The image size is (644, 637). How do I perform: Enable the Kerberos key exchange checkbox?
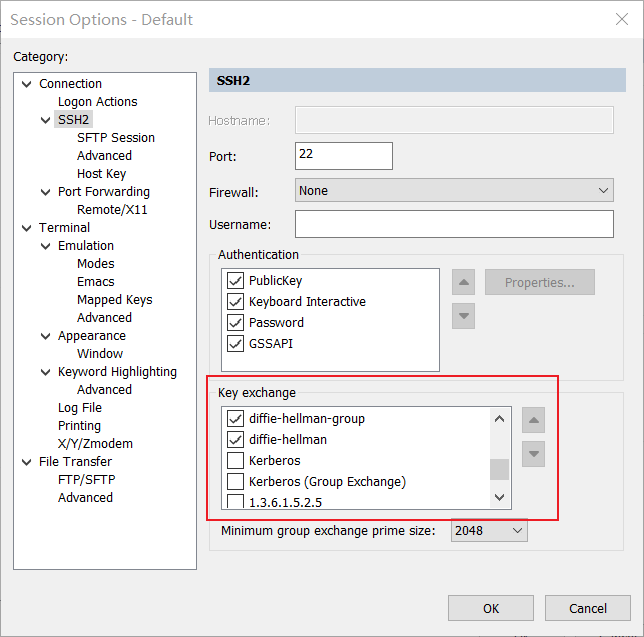click(236, 461)
